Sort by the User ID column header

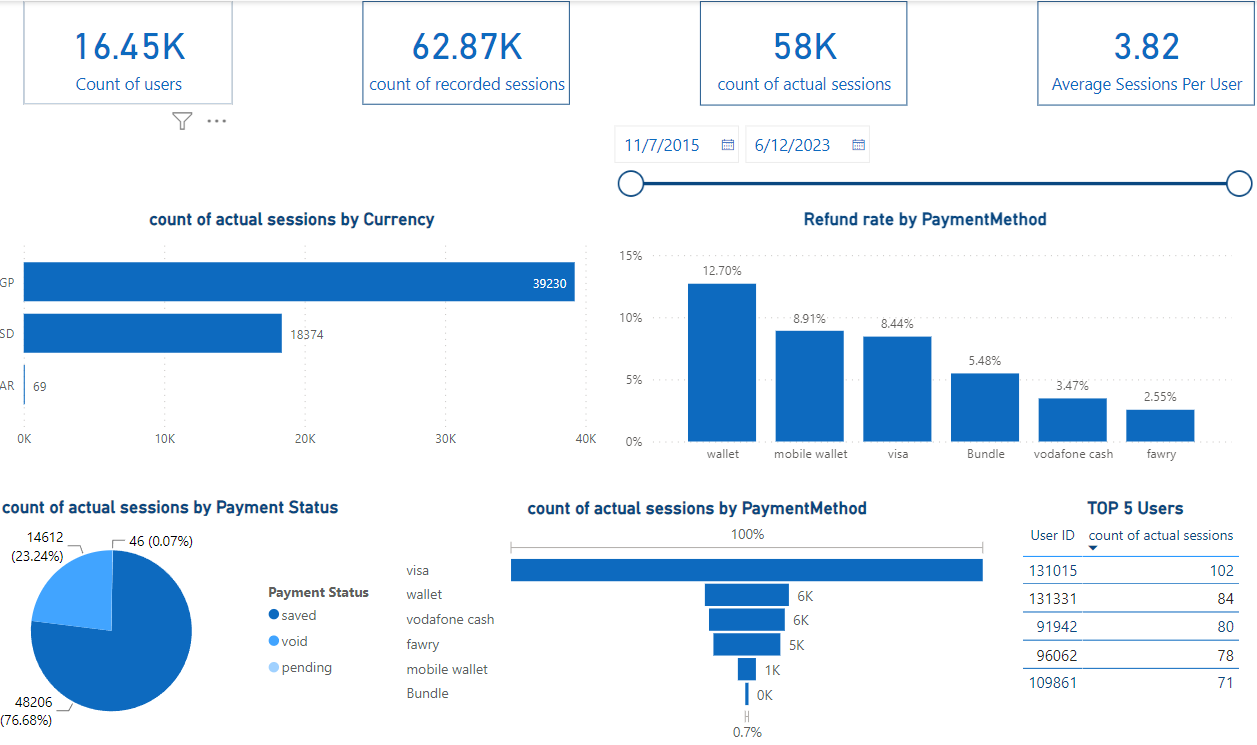click(x=1052, y=535)
